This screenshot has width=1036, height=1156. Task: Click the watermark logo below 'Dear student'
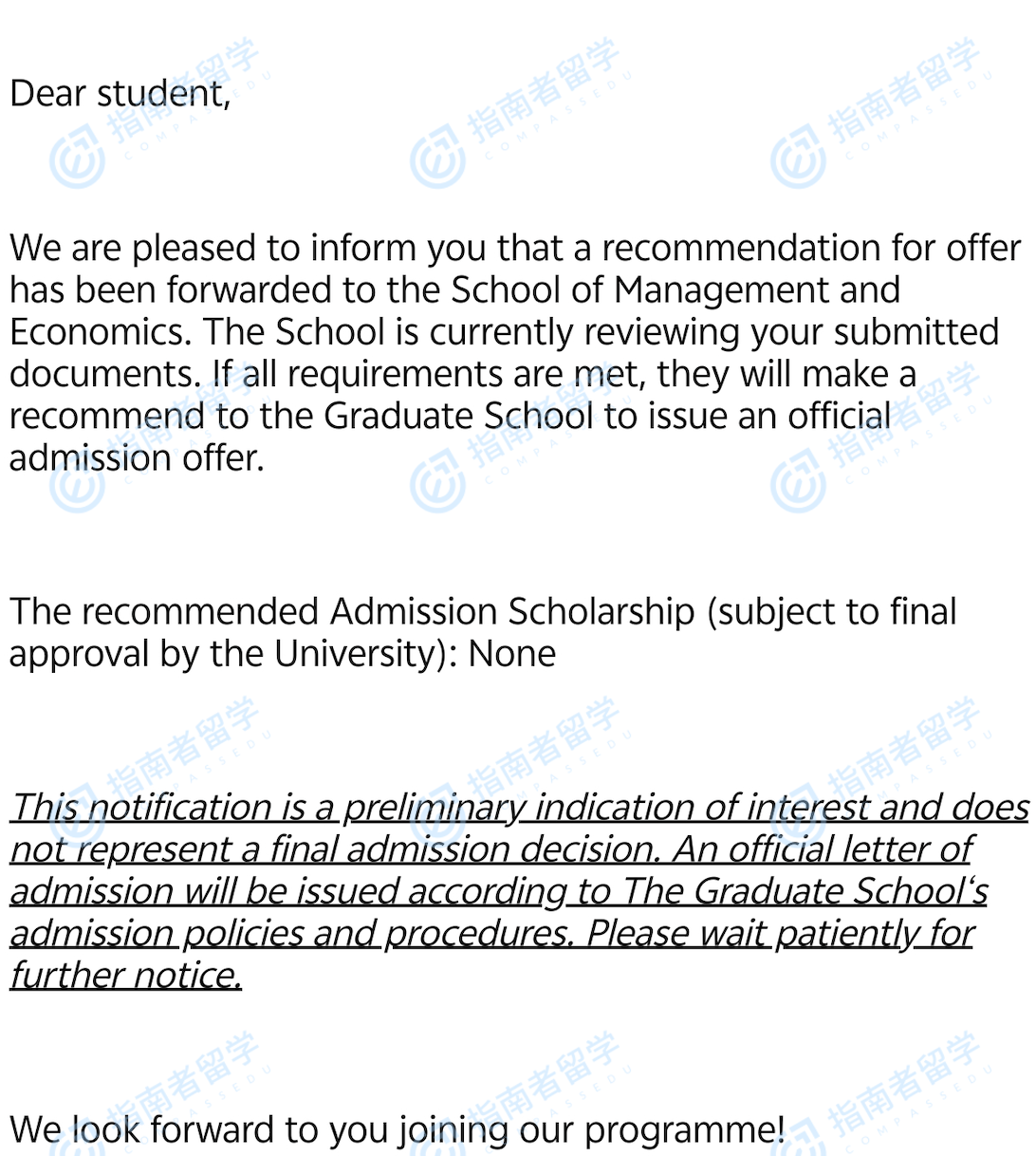point(77,160)
